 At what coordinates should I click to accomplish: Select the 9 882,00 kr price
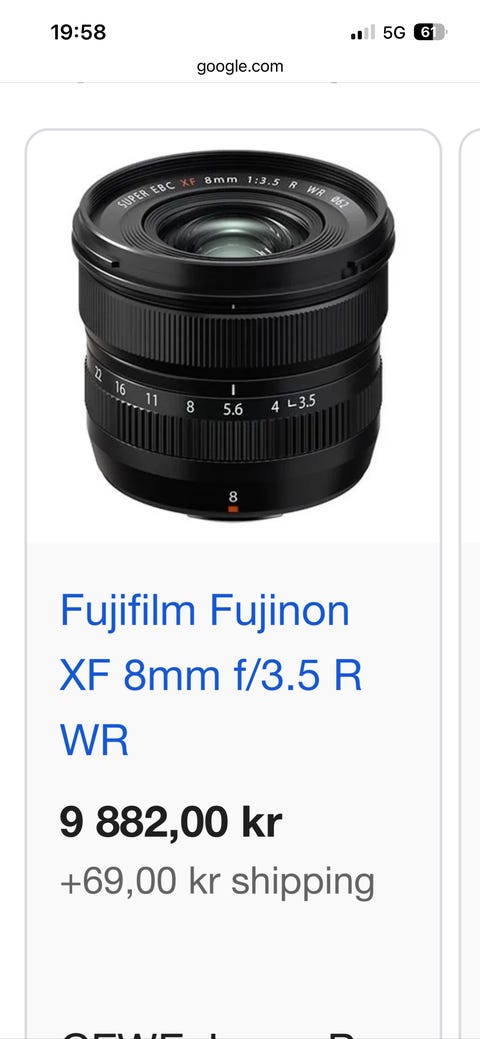click(171, 823)
